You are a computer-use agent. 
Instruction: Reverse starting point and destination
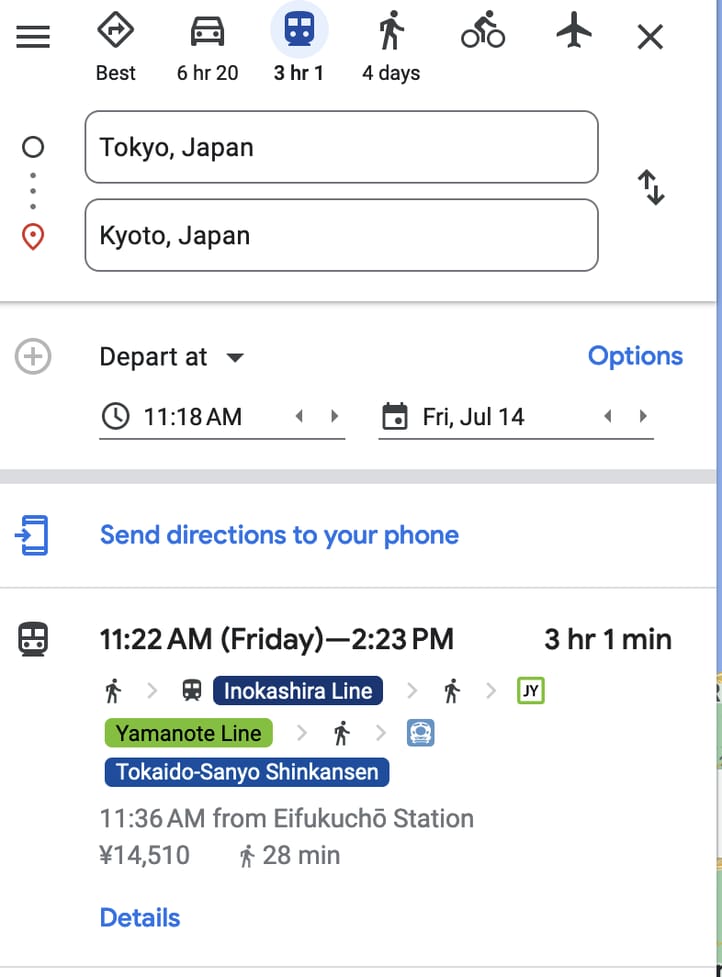[x=651, y=188]
